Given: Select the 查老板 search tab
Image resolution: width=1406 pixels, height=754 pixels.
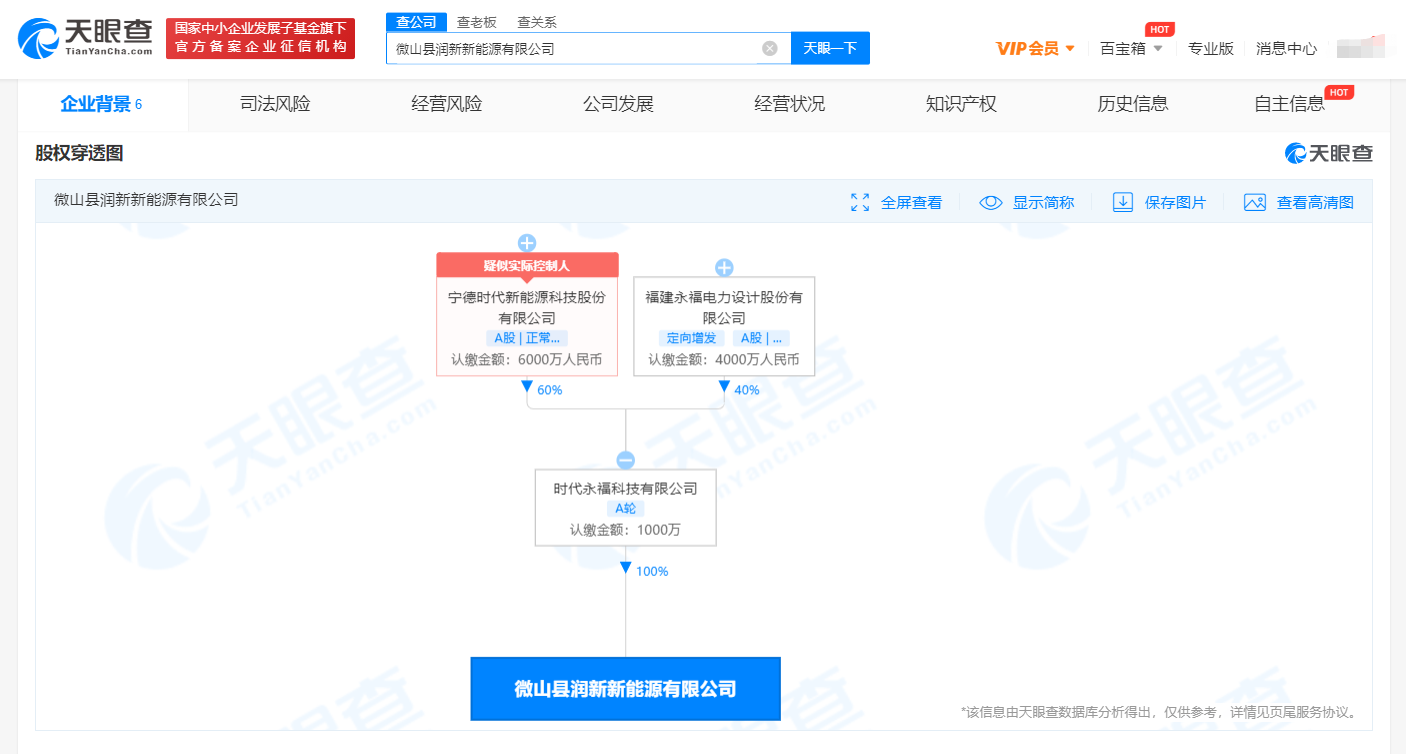Looking at the screenshot, I should pos(476,22).
